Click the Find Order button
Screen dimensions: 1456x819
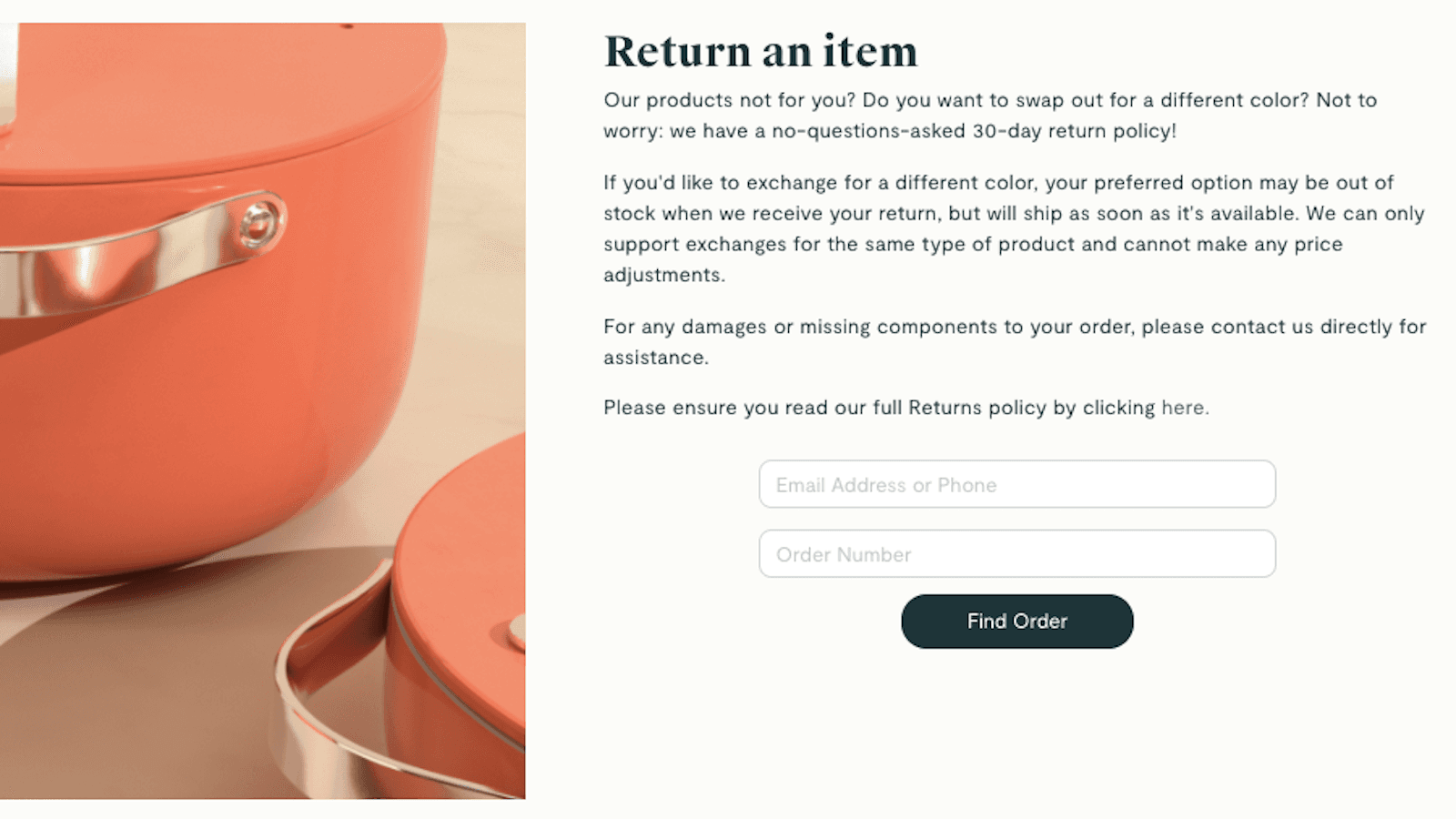tap(1016, 622)
